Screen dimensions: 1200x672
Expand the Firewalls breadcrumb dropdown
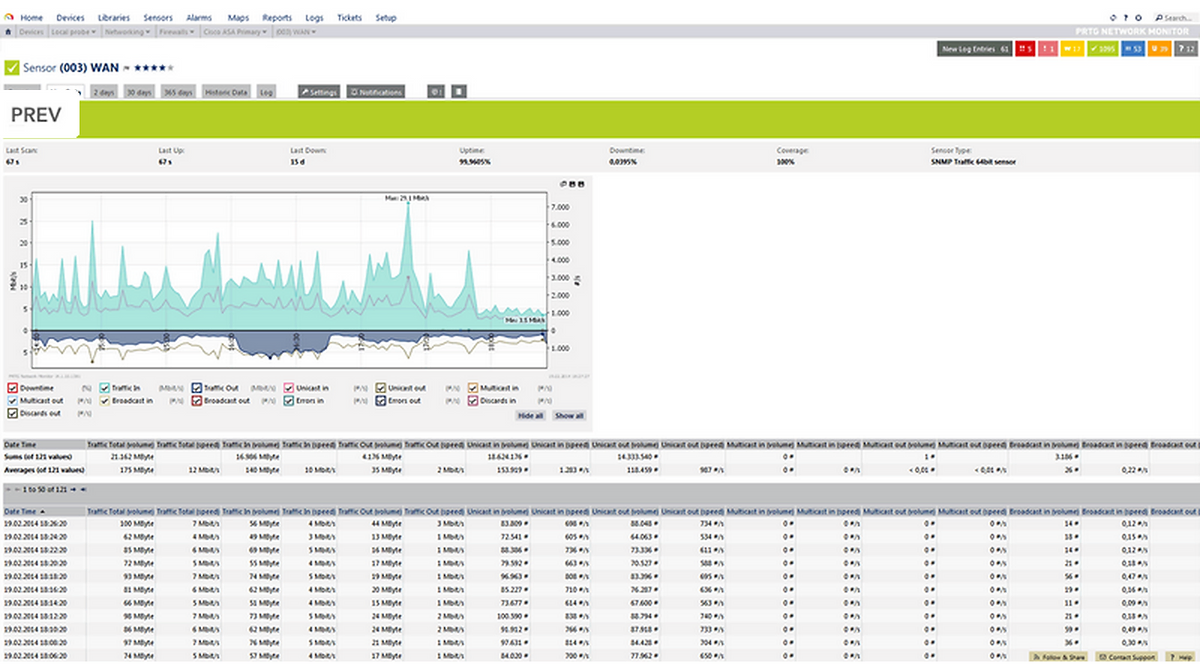(x=177, y=32)
